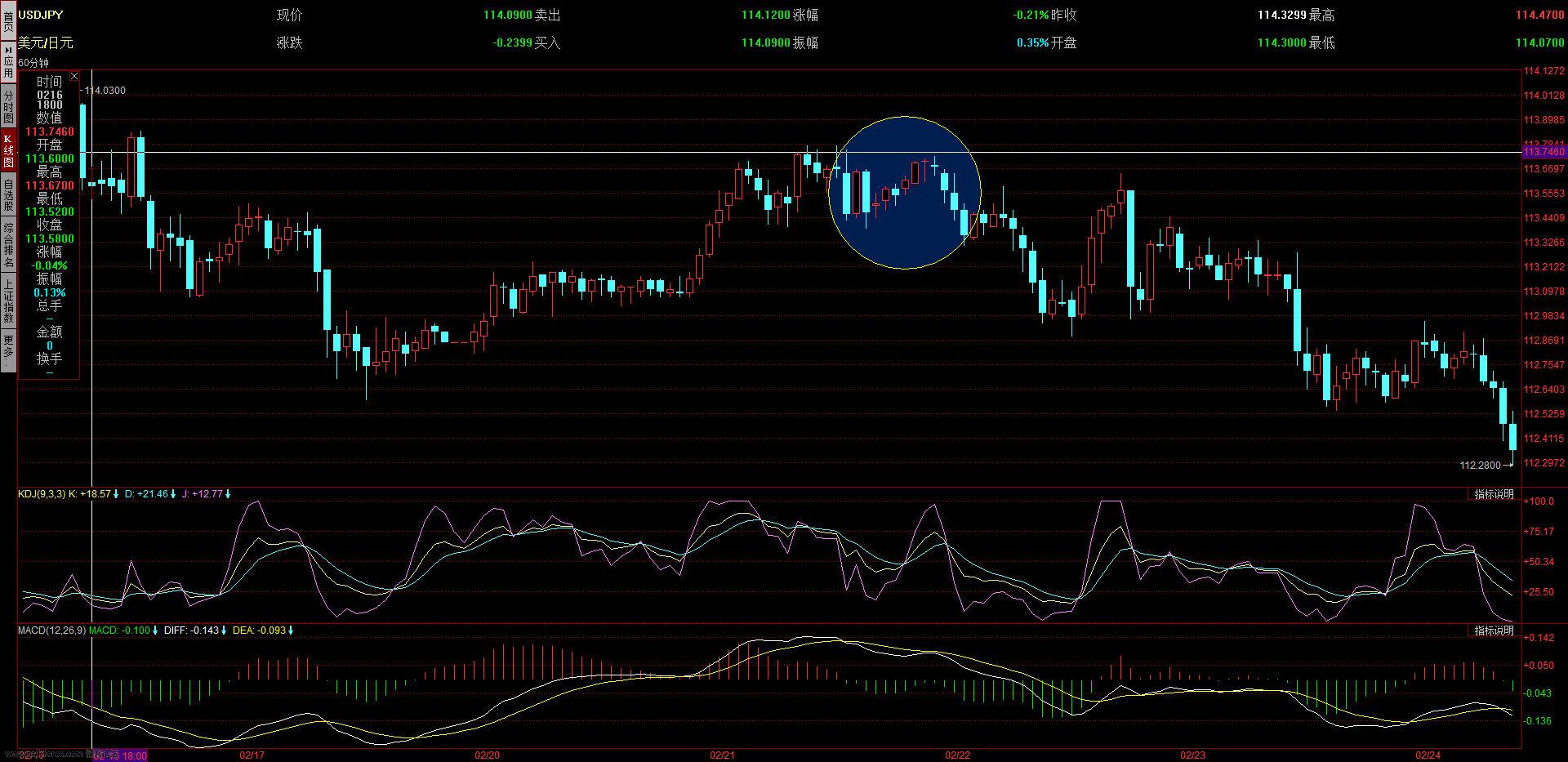Screen dimensions: 1568x762
Task: Click the 02/22 date label on time axis
Action: 957,755
